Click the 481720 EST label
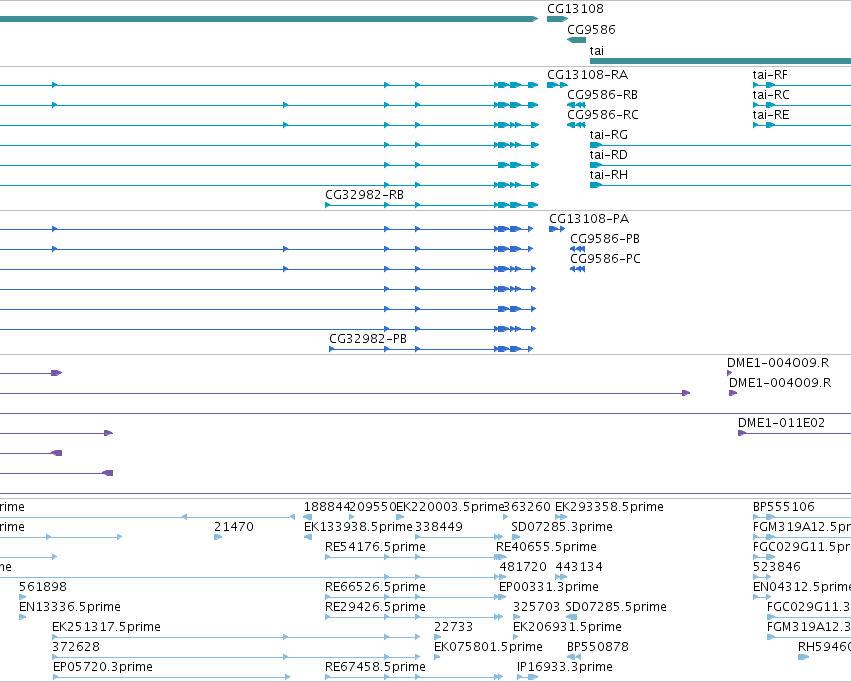 523,568
